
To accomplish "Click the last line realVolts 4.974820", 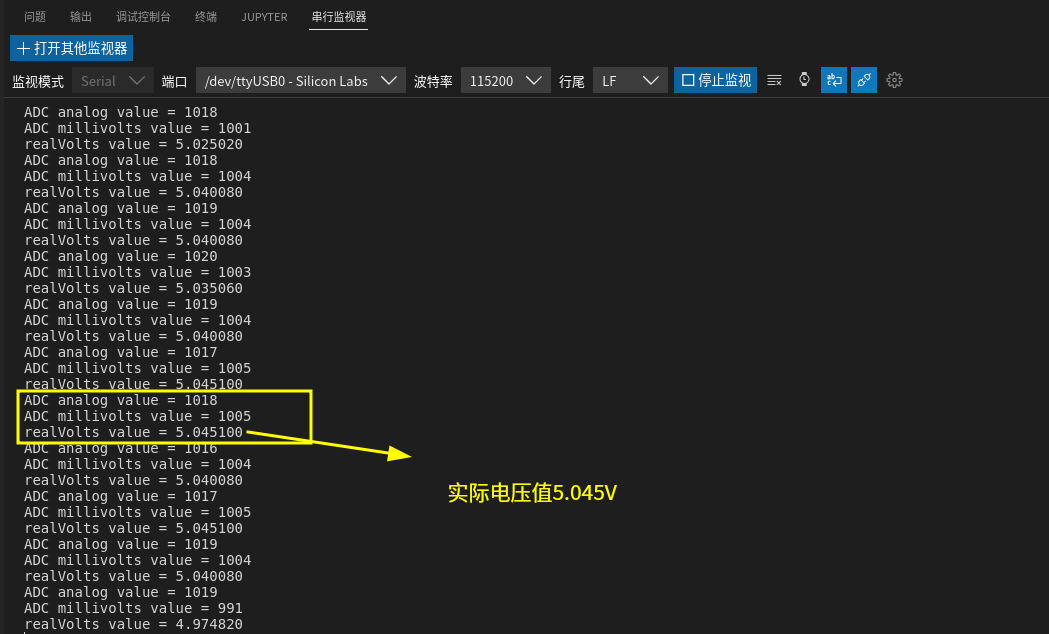I will 133,624.
